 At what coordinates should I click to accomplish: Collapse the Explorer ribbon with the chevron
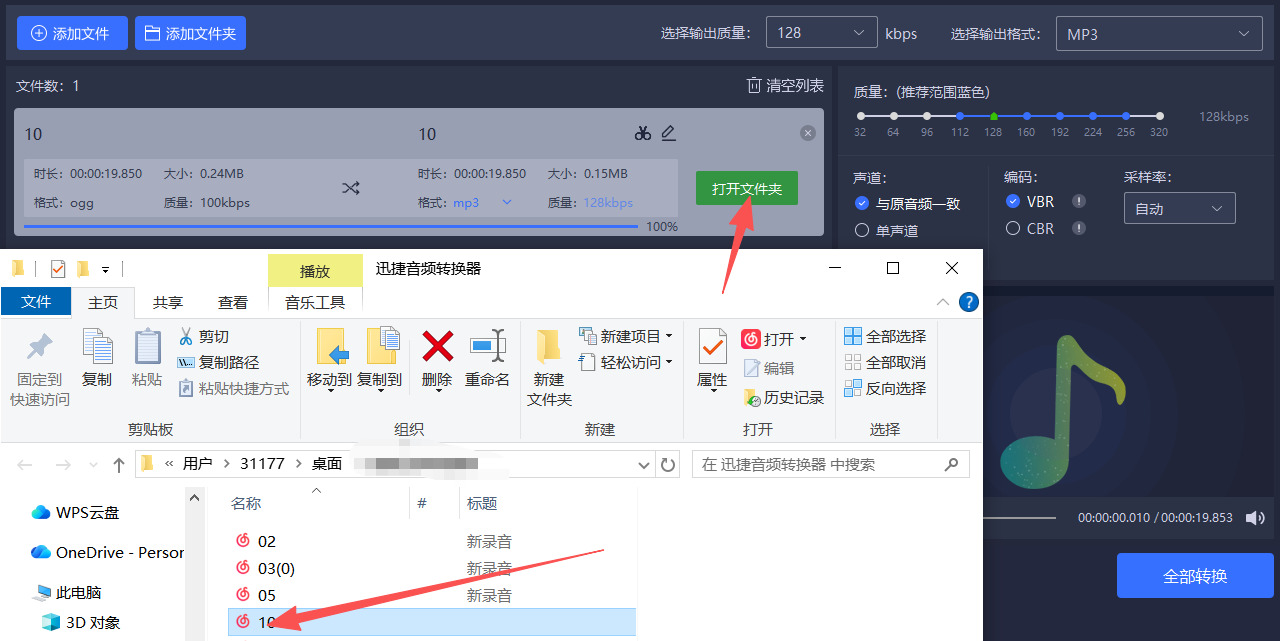click(943, 301)
